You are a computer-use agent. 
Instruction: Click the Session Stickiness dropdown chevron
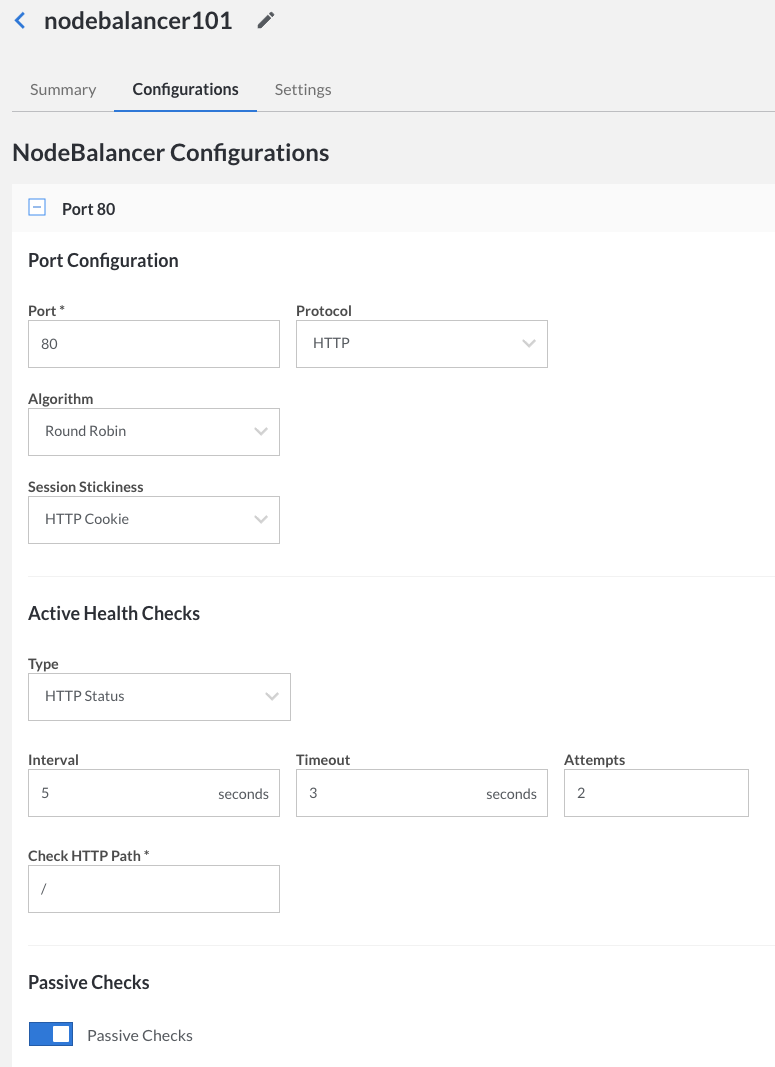(261, 519)
